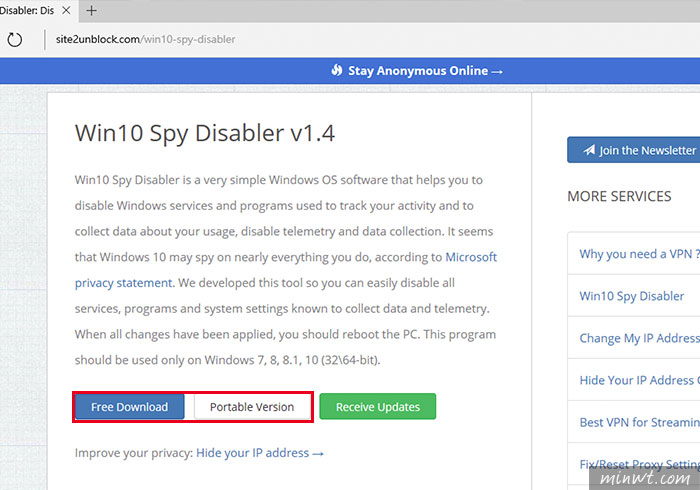
Task: Open the Change My IP Address link
Action: (x=639, y=338)
